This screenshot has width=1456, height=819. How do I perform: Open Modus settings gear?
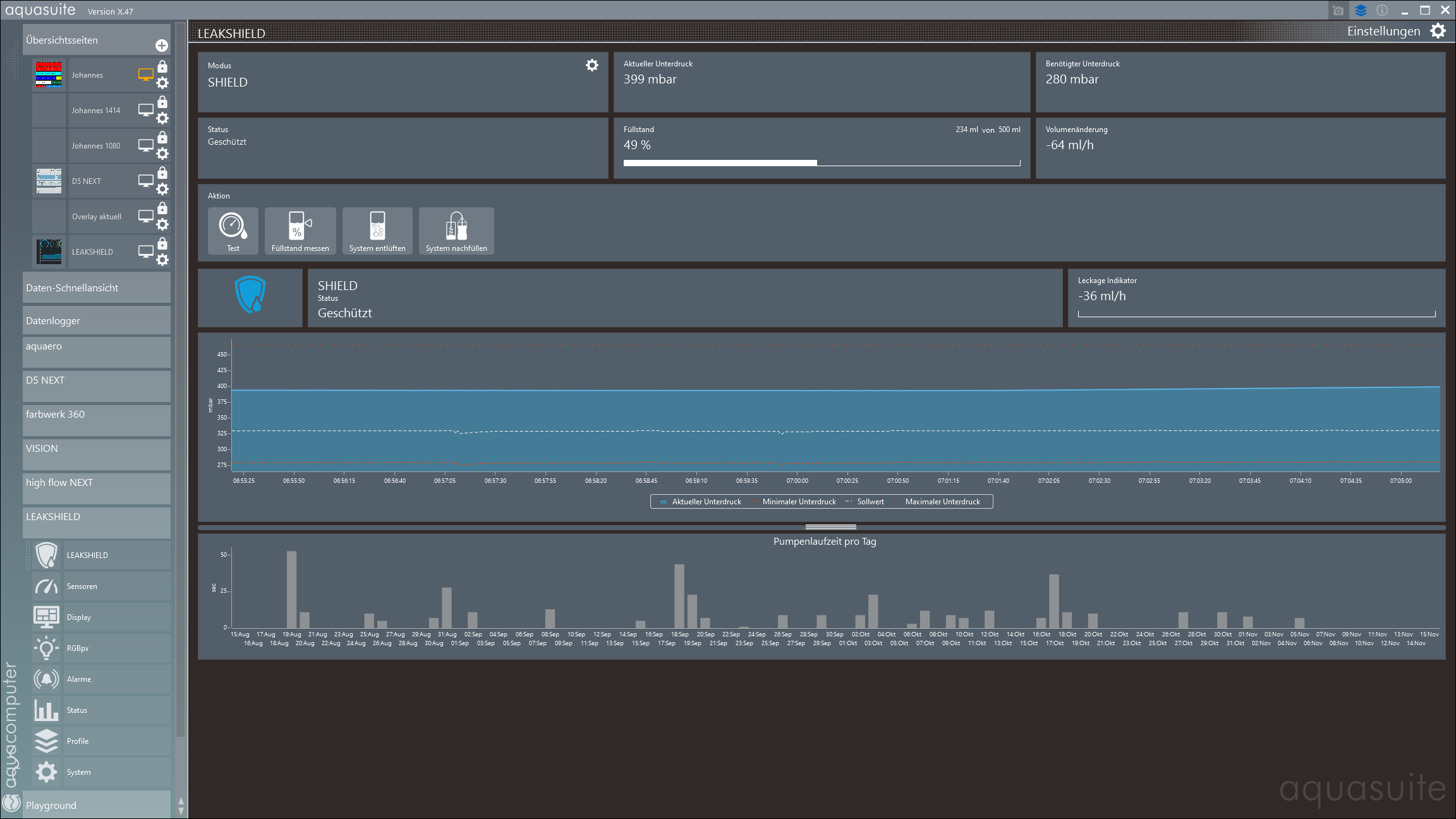pos(592,65)
